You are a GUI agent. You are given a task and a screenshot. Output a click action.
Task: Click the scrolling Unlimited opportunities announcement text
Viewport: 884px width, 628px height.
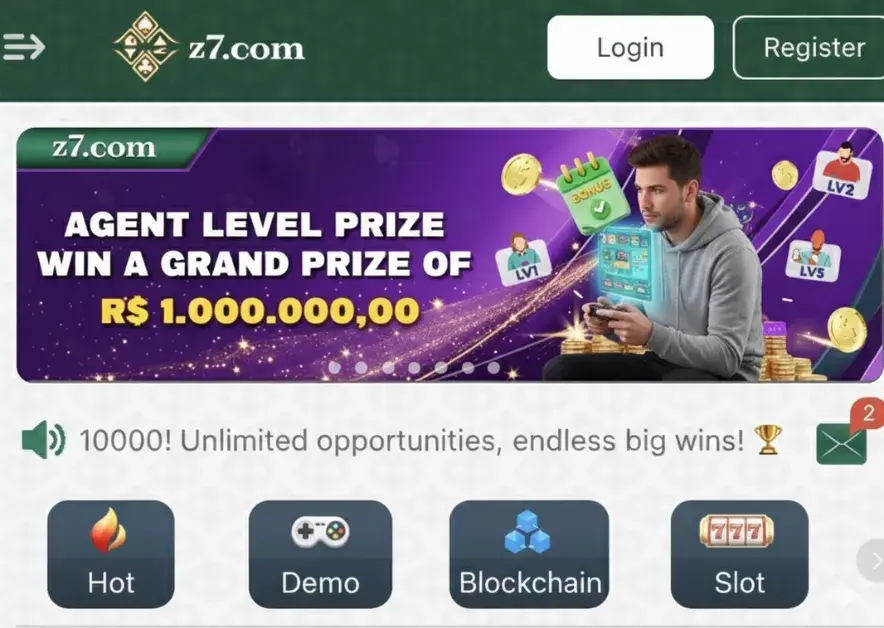tap(412, 441)
